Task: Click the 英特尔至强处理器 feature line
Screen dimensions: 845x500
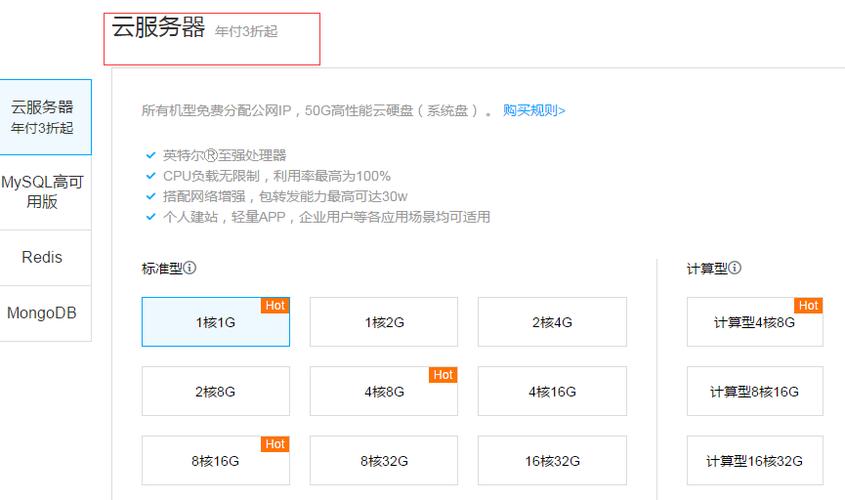Action: pos(225,155)
